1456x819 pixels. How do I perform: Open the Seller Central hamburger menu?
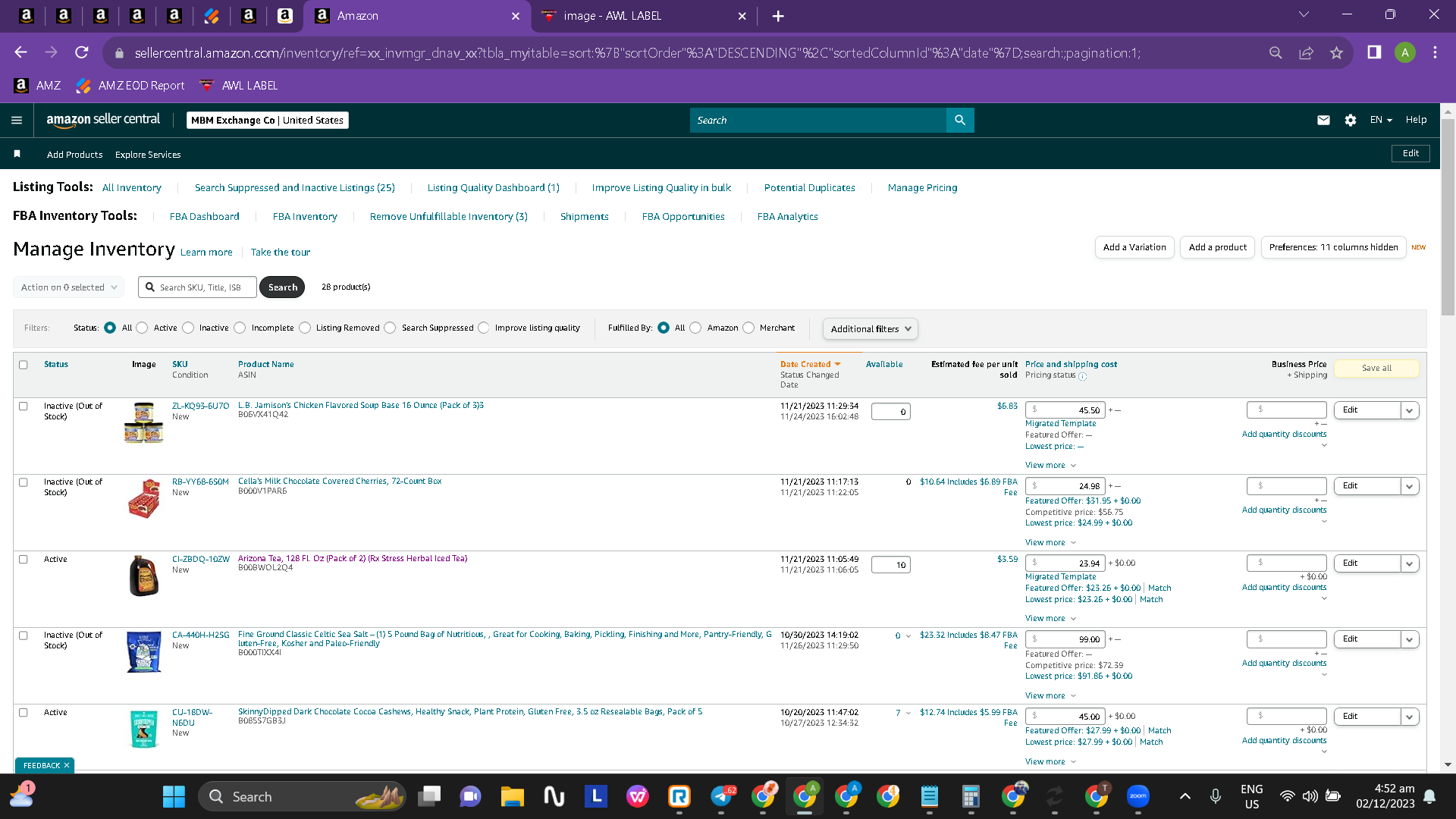point(17,120)
